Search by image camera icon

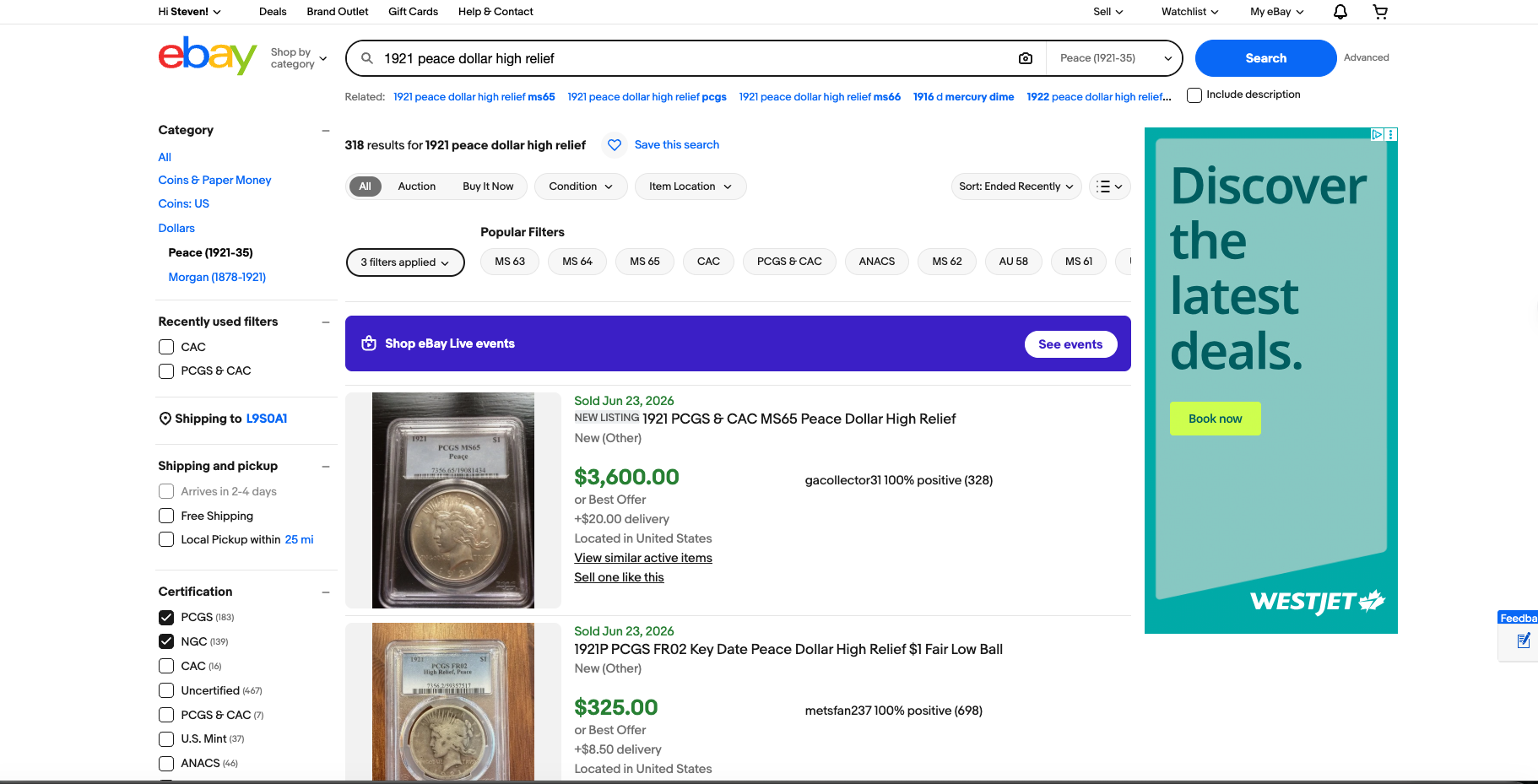click(x=1026, y=58)
